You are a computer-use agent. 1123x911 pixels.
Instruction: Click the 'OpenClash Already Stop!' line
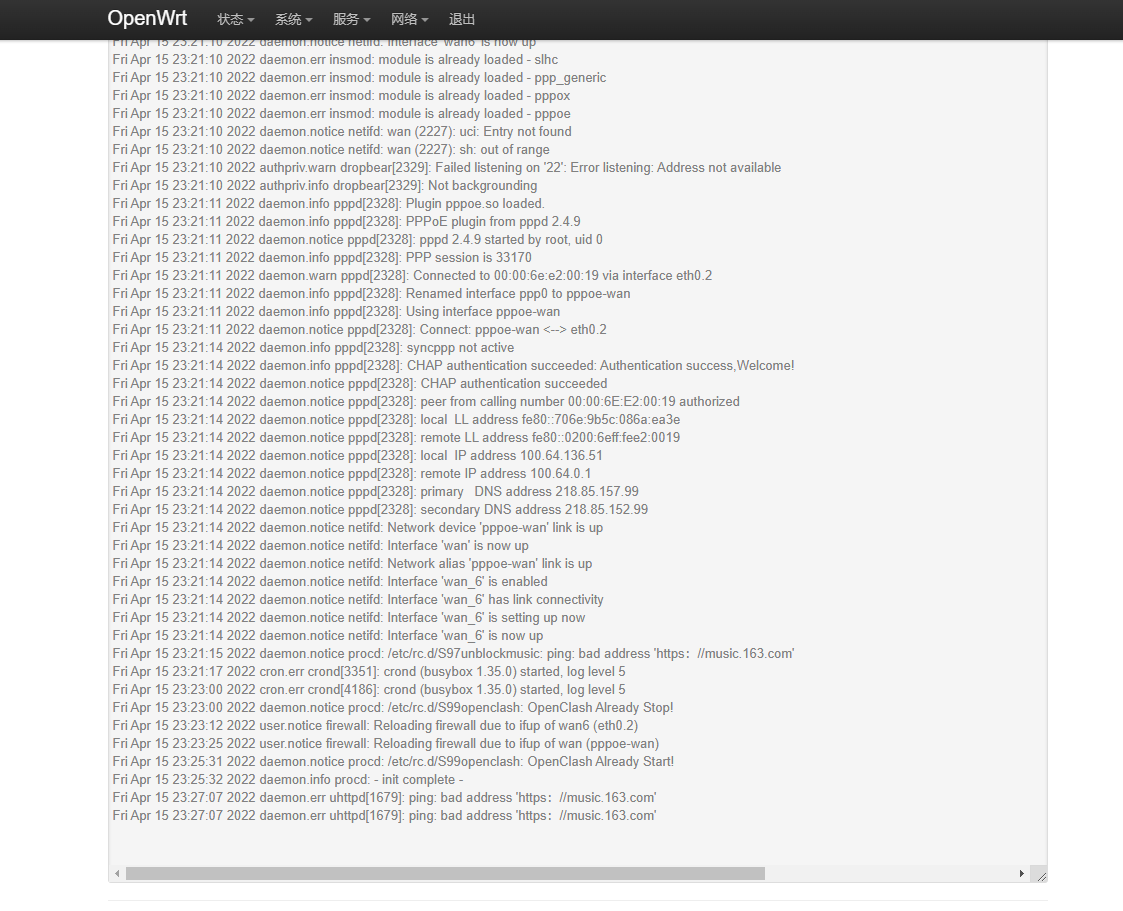pyautogui.click(x=392, y=707)
